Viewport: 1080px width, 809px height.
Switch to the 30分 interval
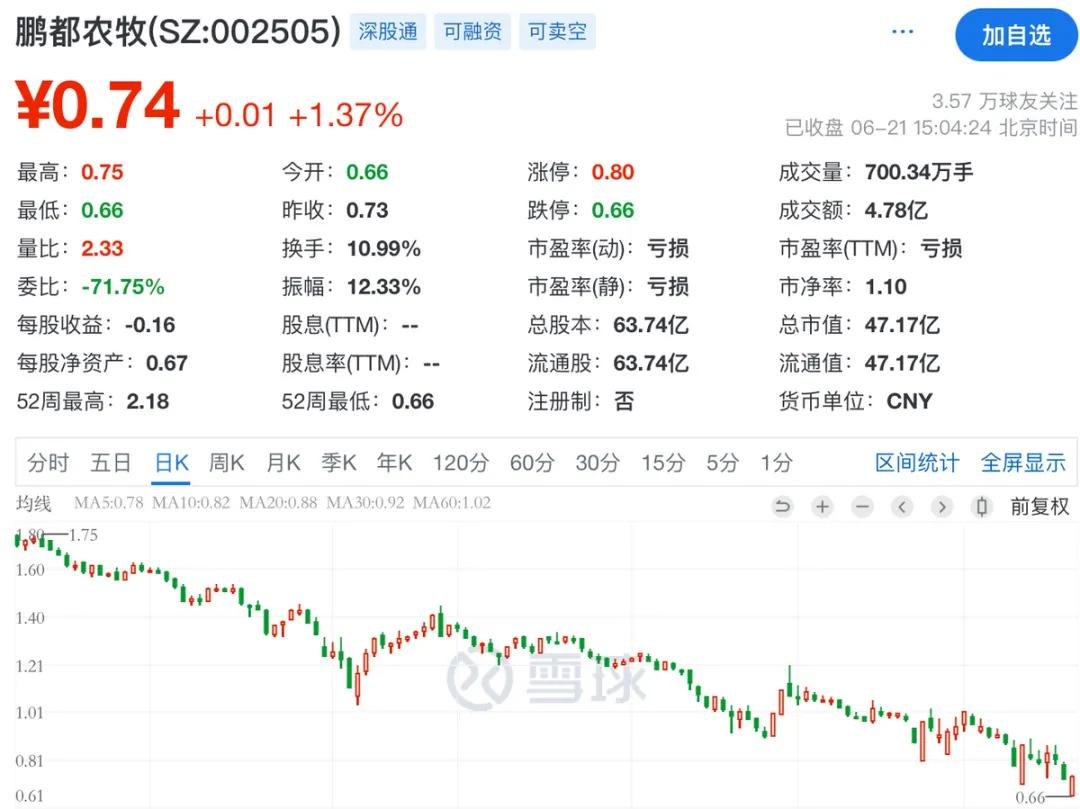(x=598, y=463)
